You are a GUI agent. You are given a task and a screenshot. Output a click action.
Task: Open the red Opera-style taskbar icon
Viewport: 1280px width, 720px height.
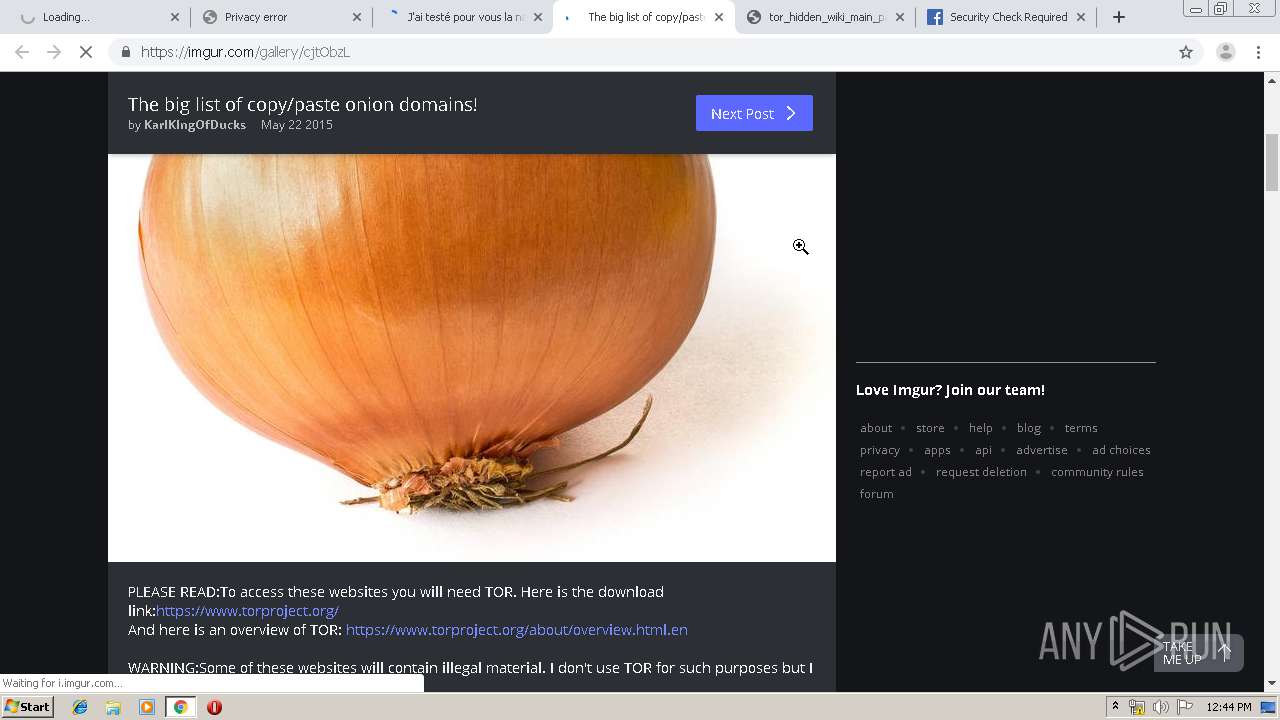click(214, 707)
